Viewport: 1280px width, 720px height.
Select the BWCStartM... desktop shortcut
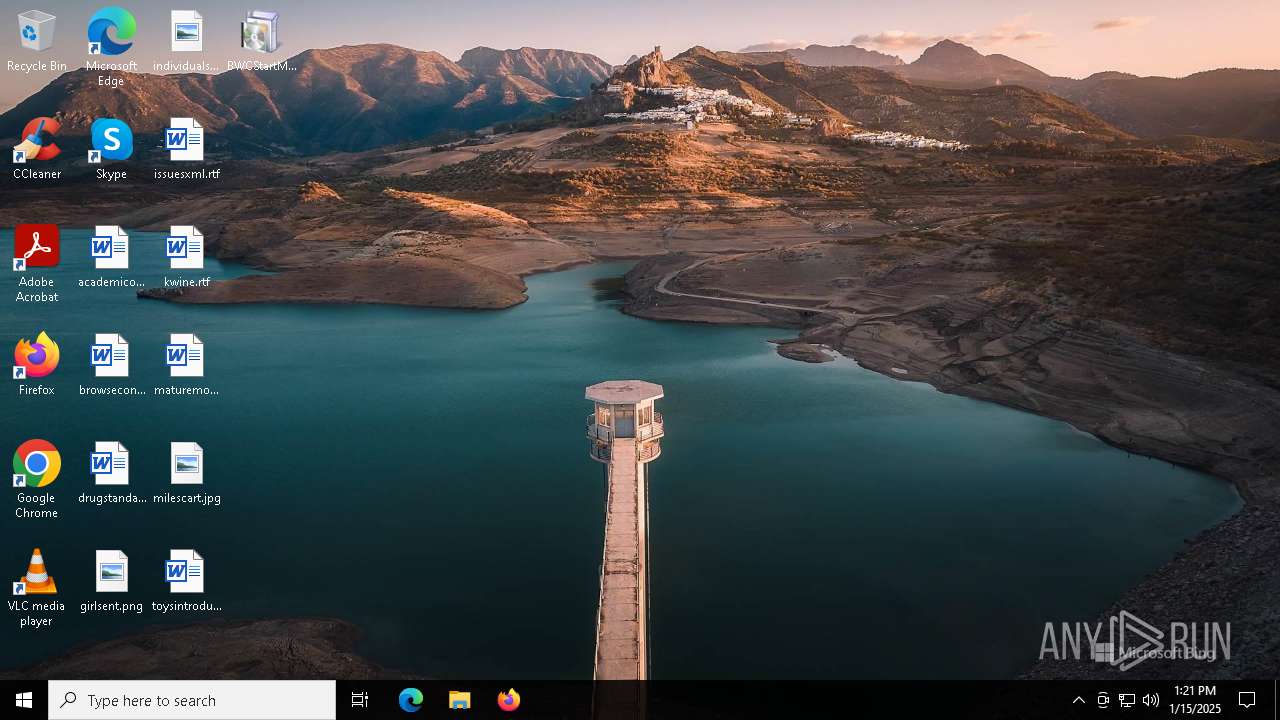261,41
